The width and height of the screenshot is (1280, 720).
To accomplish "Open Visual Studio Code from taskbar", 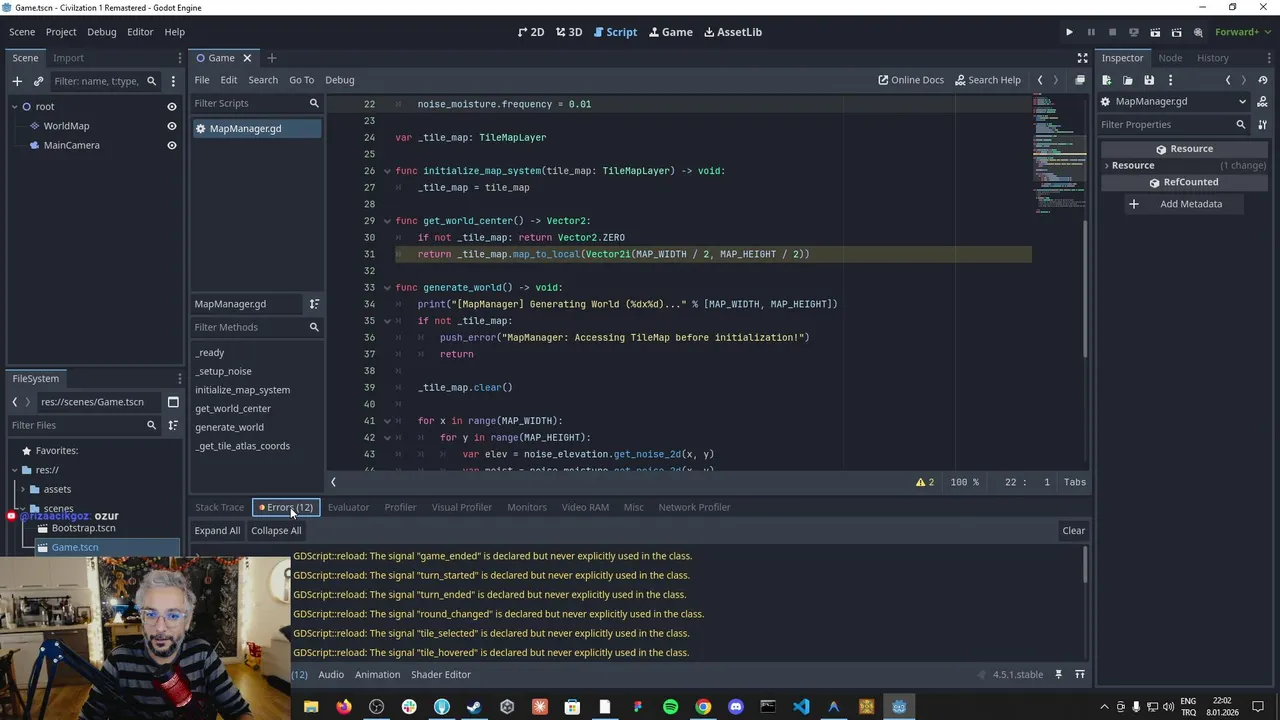I will (801, 707).
